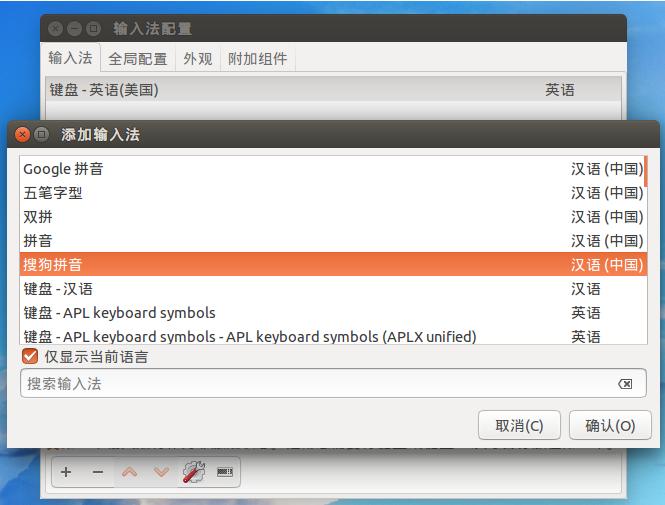This screenshot has width=665, height=505.
Task: Close the 添加输入法 dialog
Action: pos(22,135)
